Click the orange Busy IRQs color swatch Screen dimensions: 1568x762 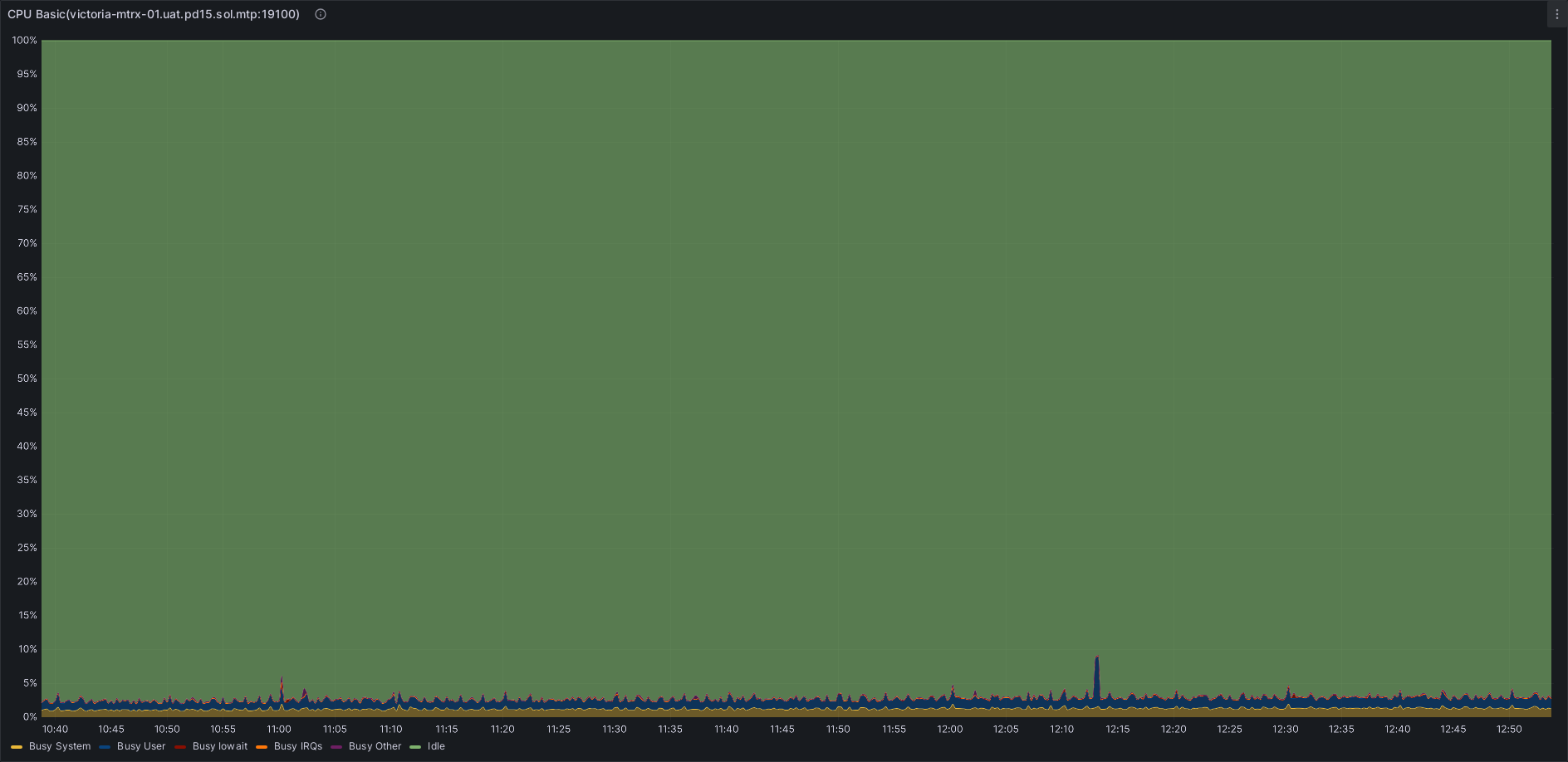click(262, 747)
